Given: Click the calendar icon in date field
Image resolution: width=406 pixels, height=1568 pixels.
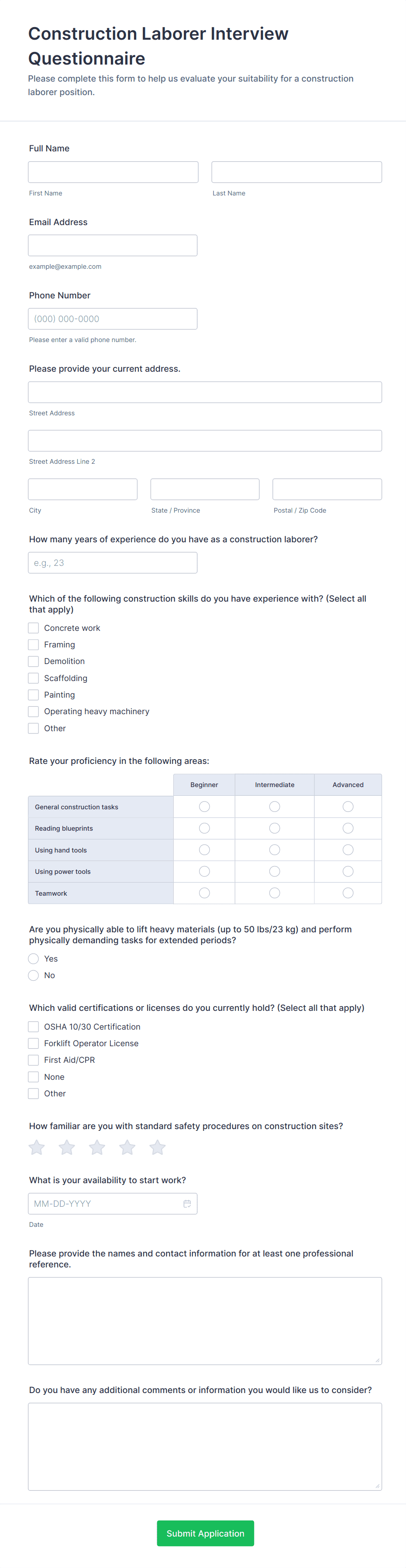Looking at the screenshot, I should click(187, 1203).
